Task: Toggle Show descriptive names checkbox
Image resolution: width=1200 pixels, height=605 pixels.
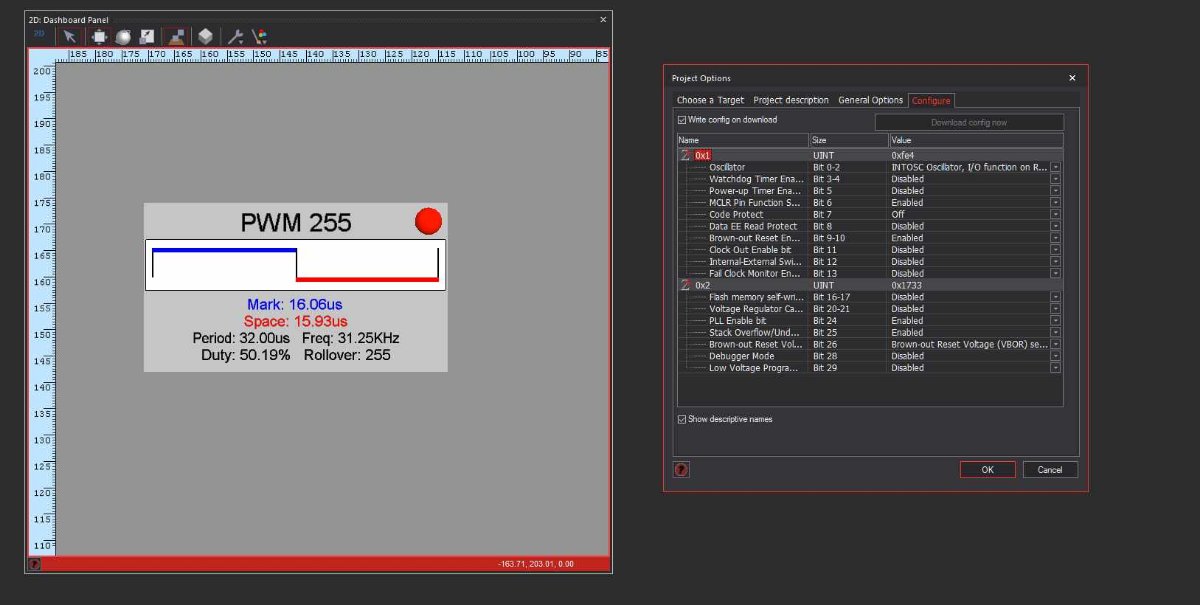Action: [682, 419]
